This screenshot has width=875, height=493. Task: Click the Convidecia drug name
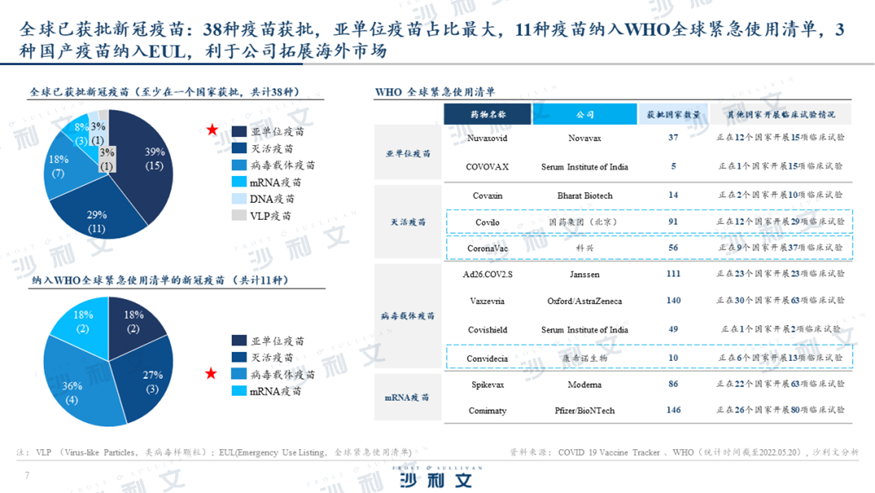pyautogui.click(x=487, y=358)
